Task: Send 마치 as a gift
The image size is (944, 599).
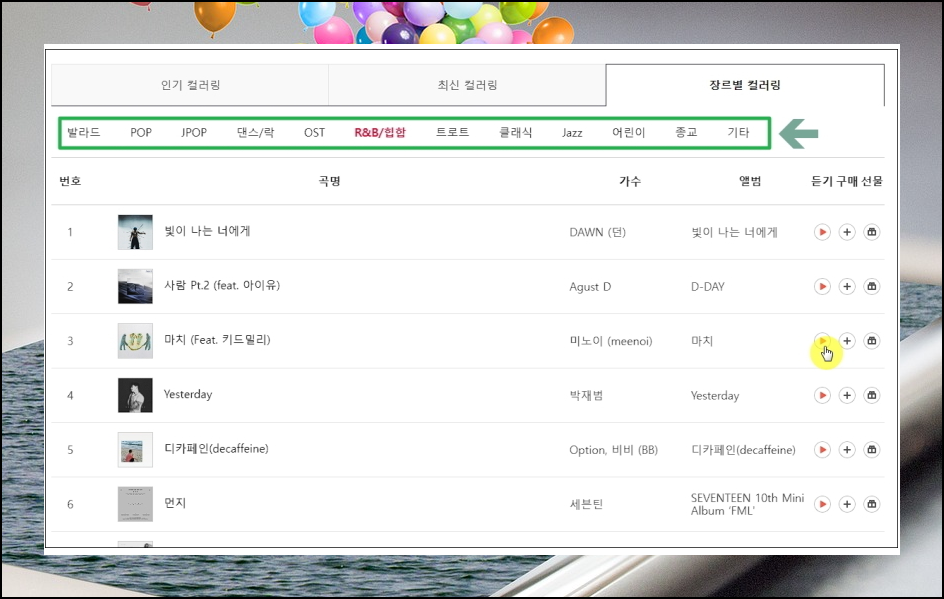Action: point(871,341)
